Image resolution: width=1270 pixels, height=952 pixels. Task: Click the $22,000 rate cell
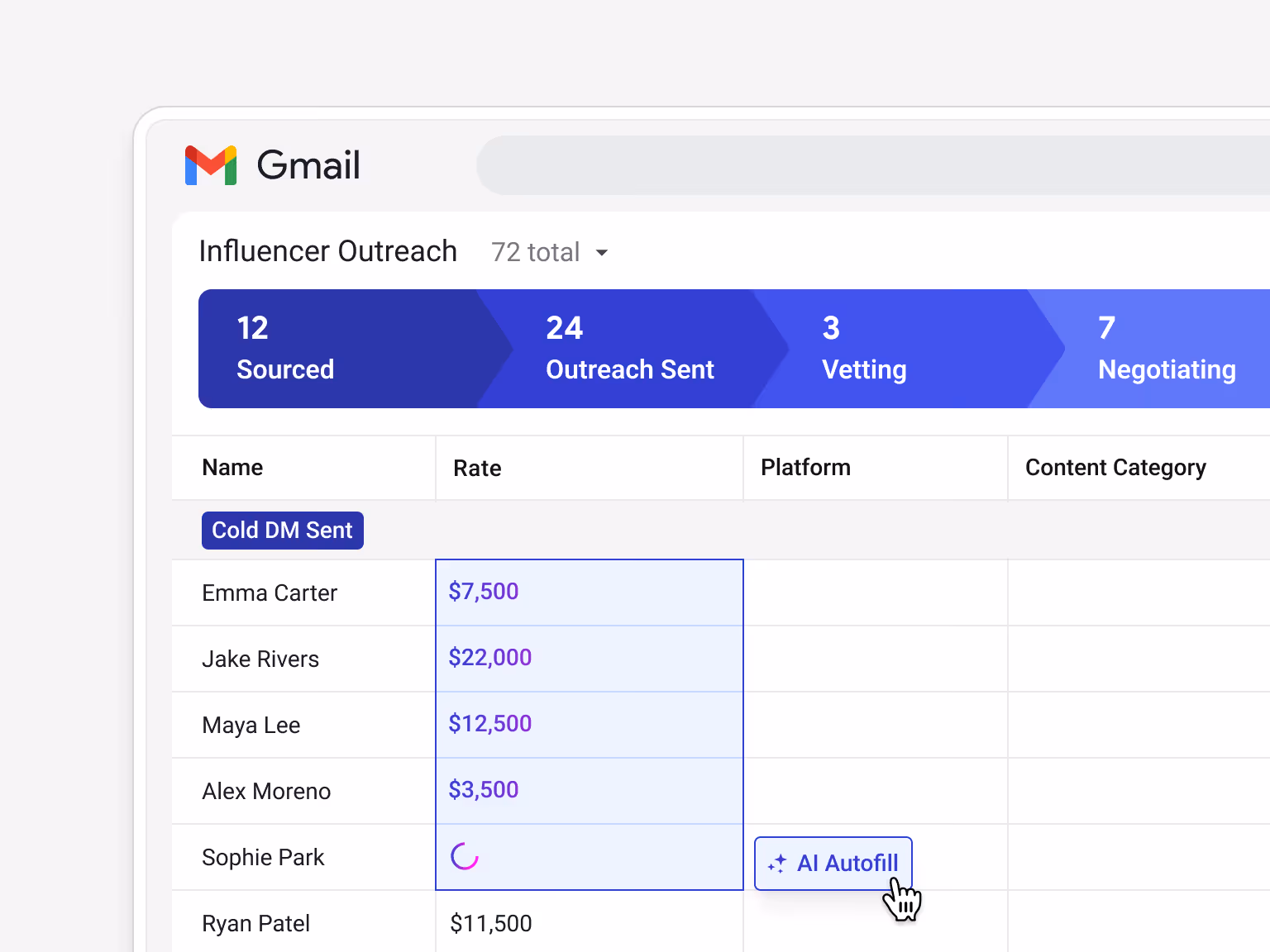590,659
